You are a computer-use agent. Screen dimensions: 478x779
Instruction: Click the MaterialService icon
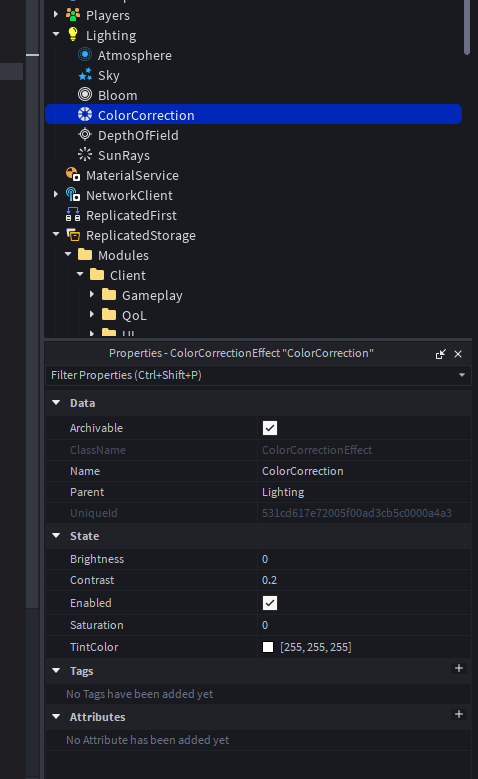[73, 174]
